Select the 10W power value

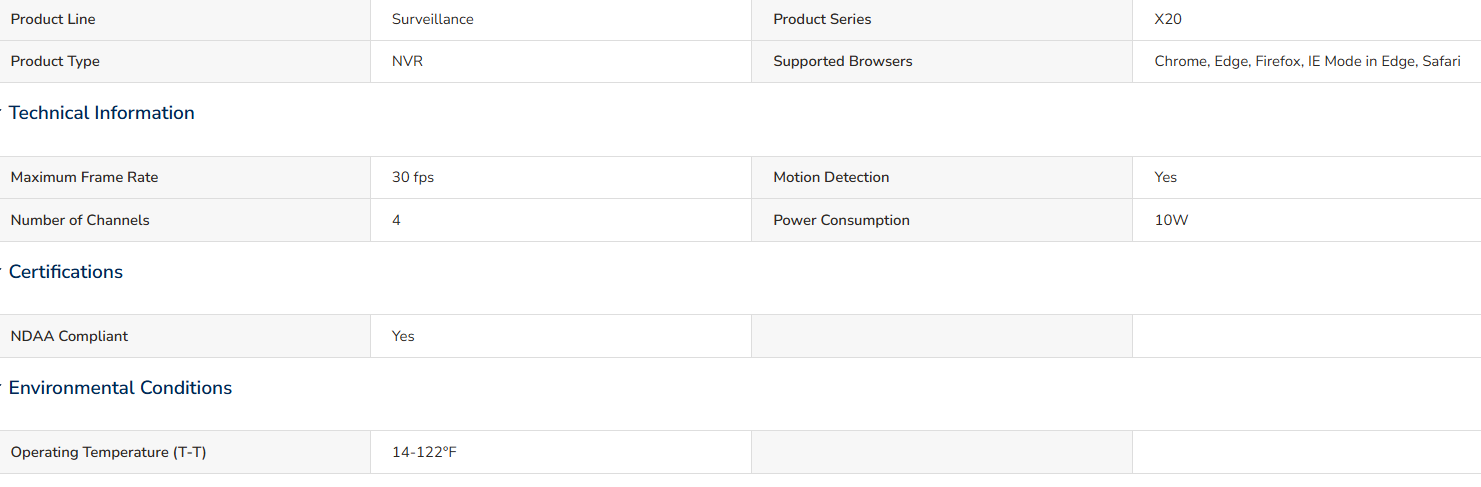[1171, 220]
